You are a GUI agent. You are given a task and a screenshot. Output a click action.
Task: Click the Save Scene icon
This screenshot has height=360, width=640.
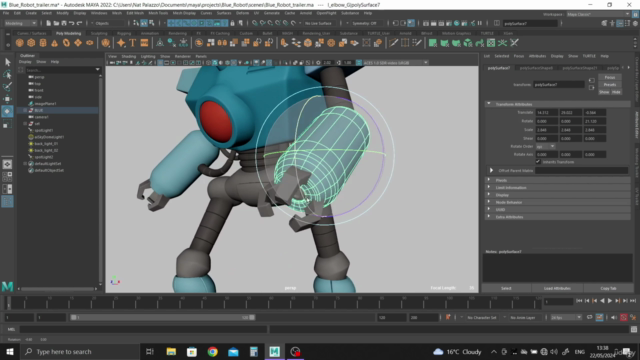[64, 23]
